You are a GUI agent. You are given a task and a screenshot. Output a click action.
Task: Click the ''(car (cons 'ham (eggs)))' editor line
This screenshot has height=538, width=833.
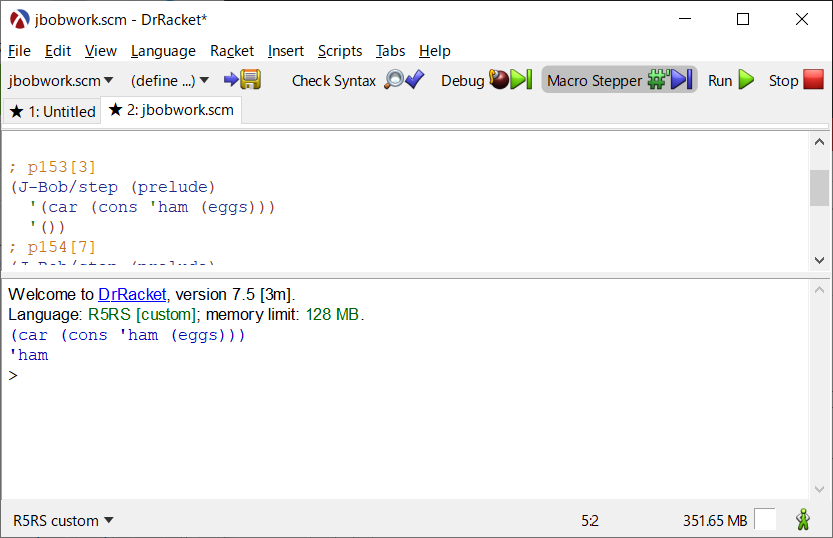152,207
